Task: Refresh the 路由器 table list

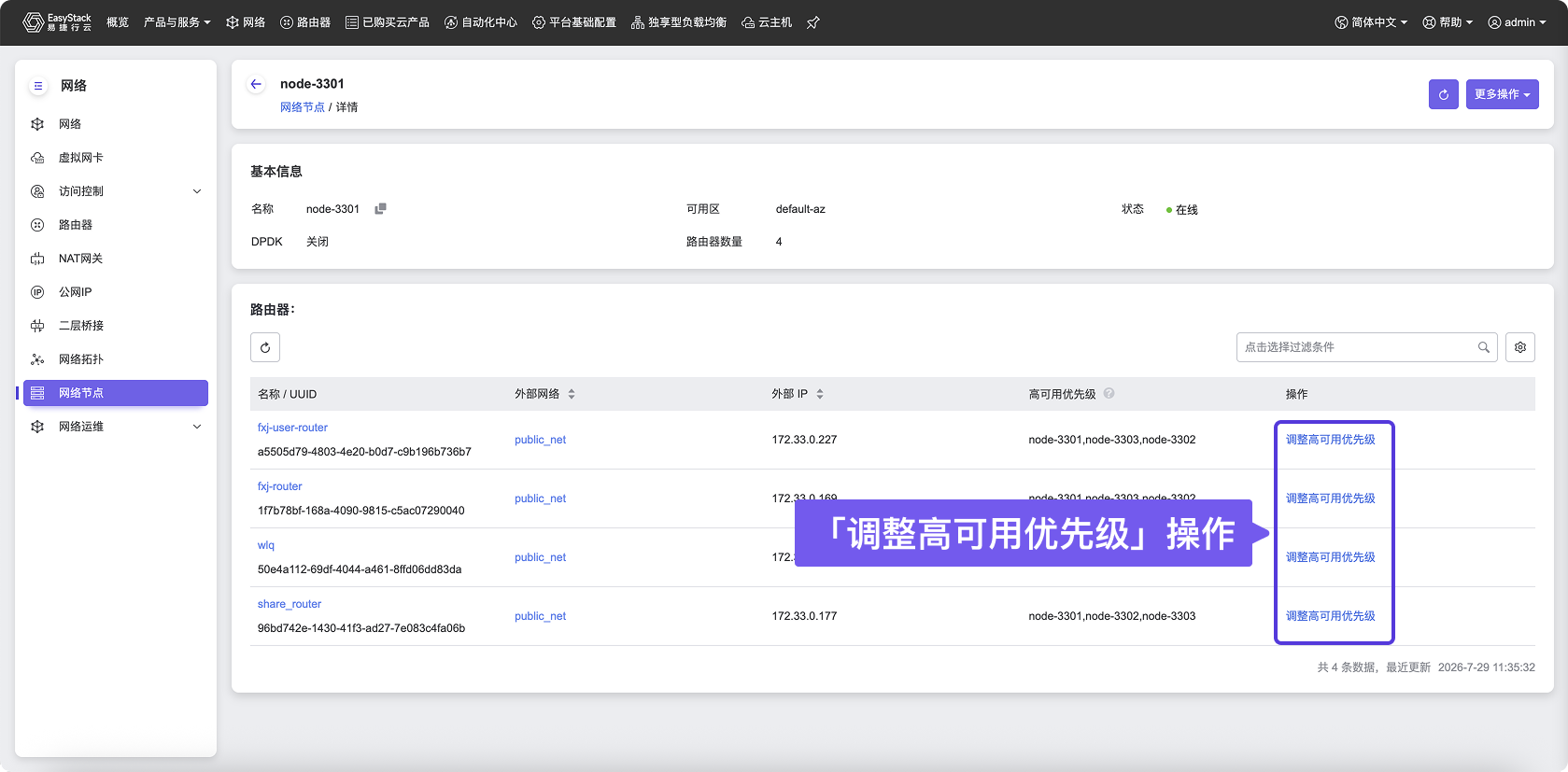Action: (265, 347)
